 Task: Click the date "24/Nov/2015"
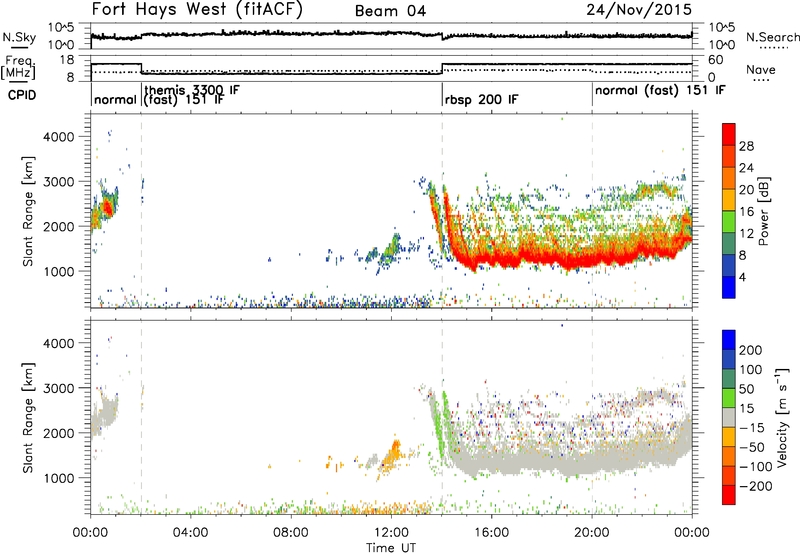pos(639,9)
